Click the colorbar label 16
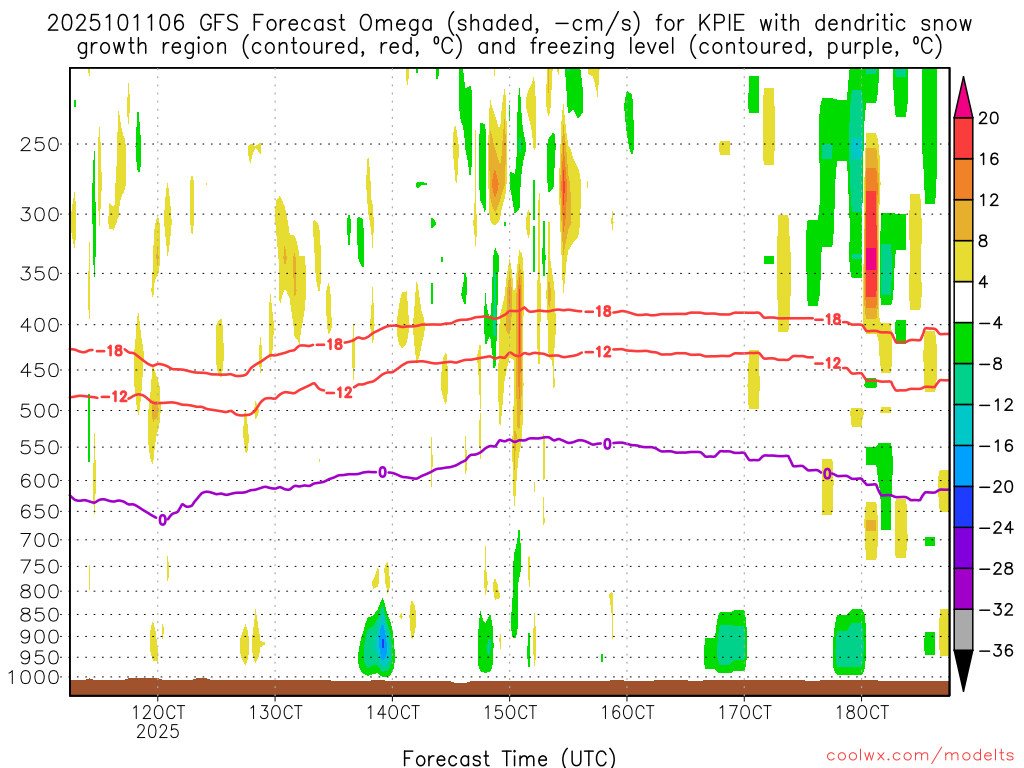Viewport: 1024px width, 768px height. (989, 159)
